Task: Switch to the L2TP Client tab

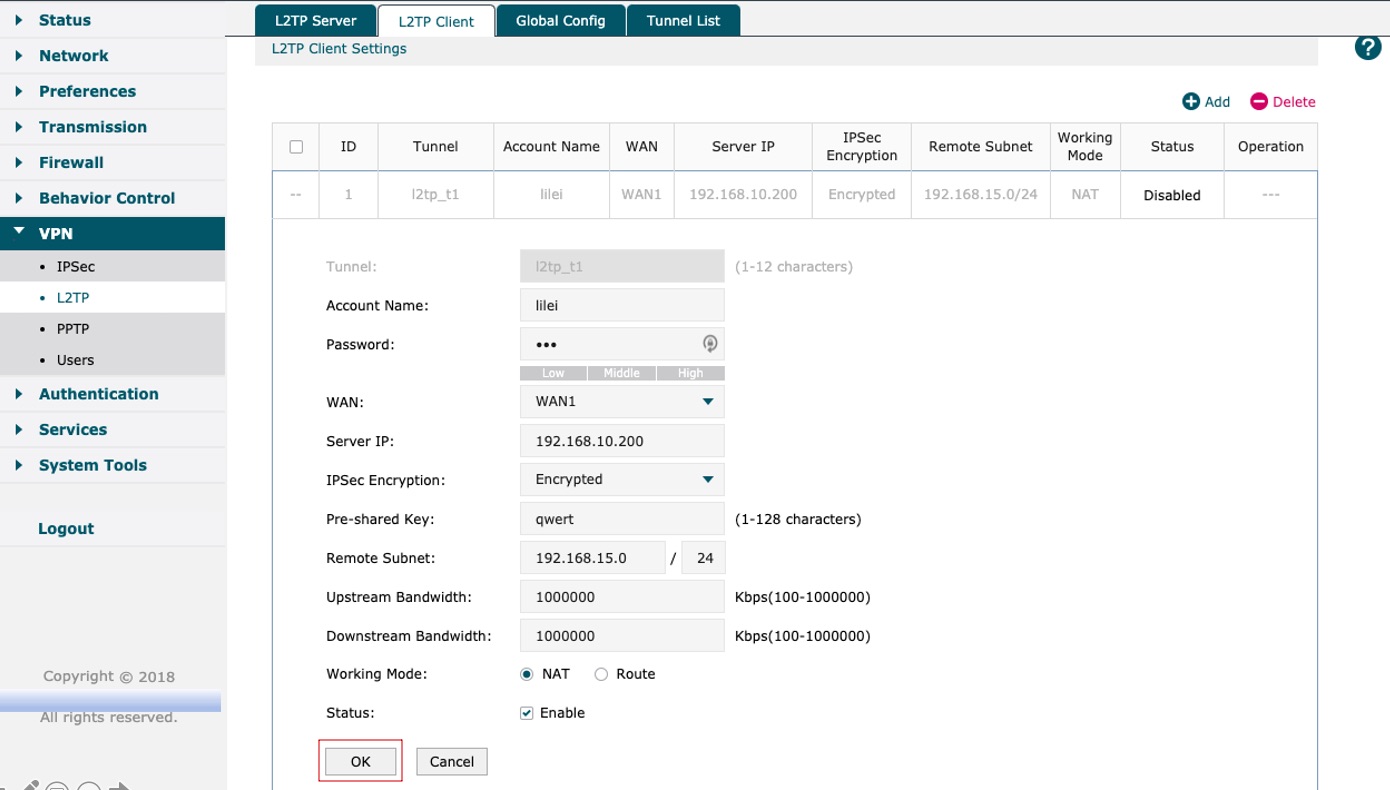Action: point(436,21)
